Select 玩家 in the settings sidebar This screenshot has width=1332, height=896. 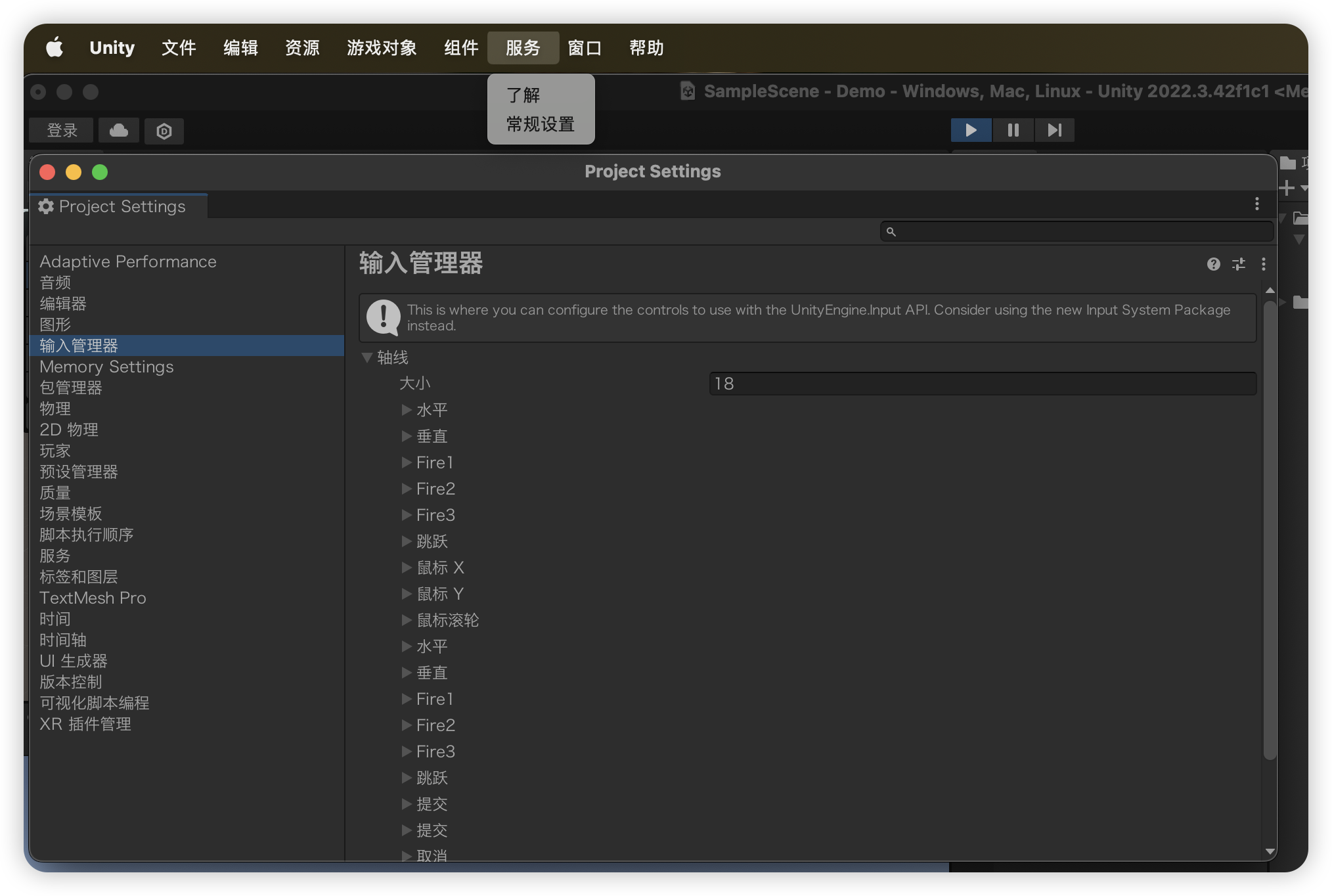tap(55, 451)
